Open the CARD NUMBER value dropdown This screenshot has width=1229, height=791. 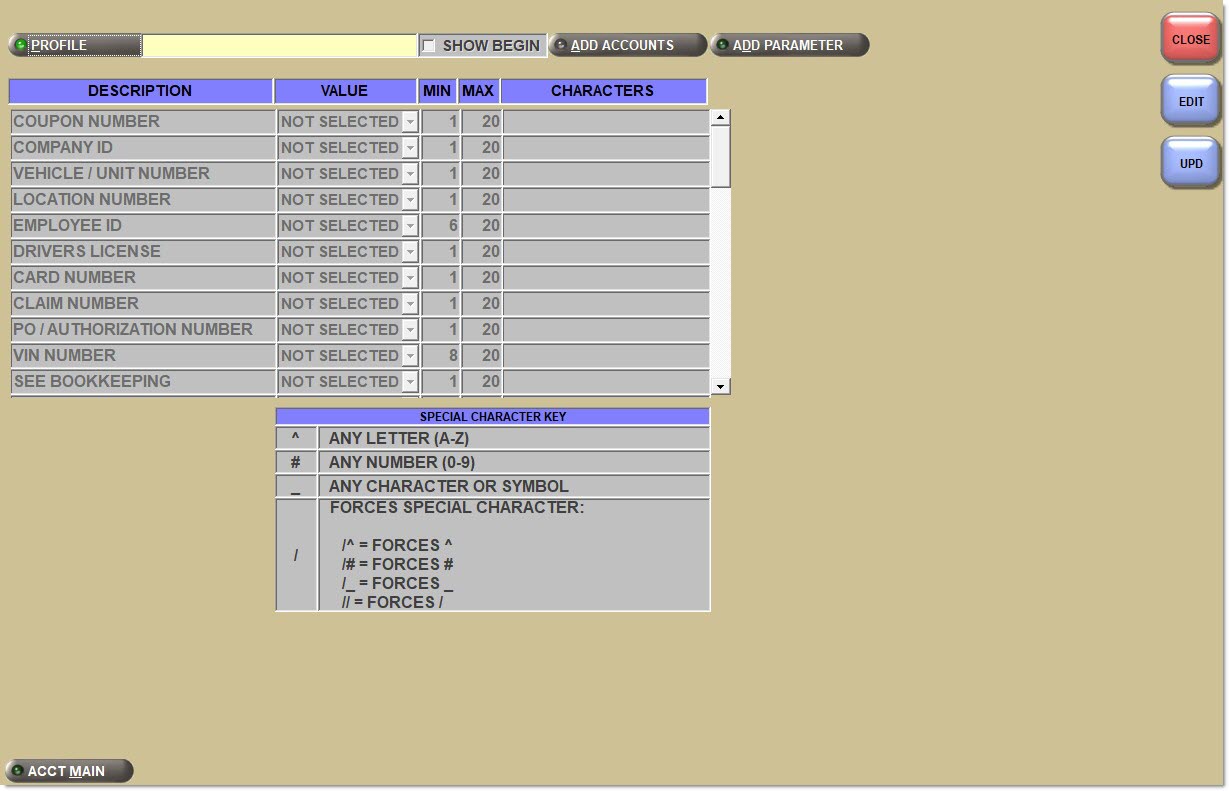[409, 278]
